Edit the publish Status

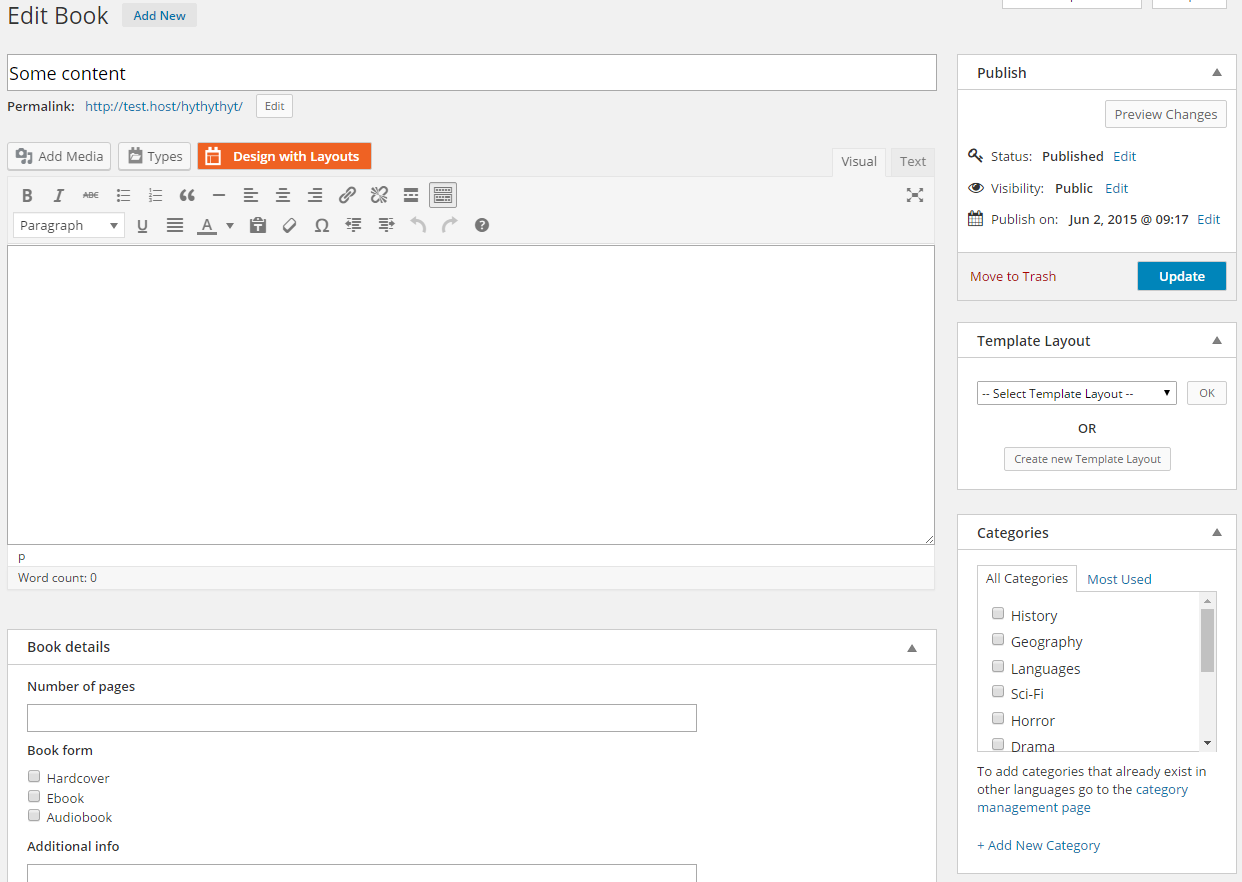(1124, 156)
